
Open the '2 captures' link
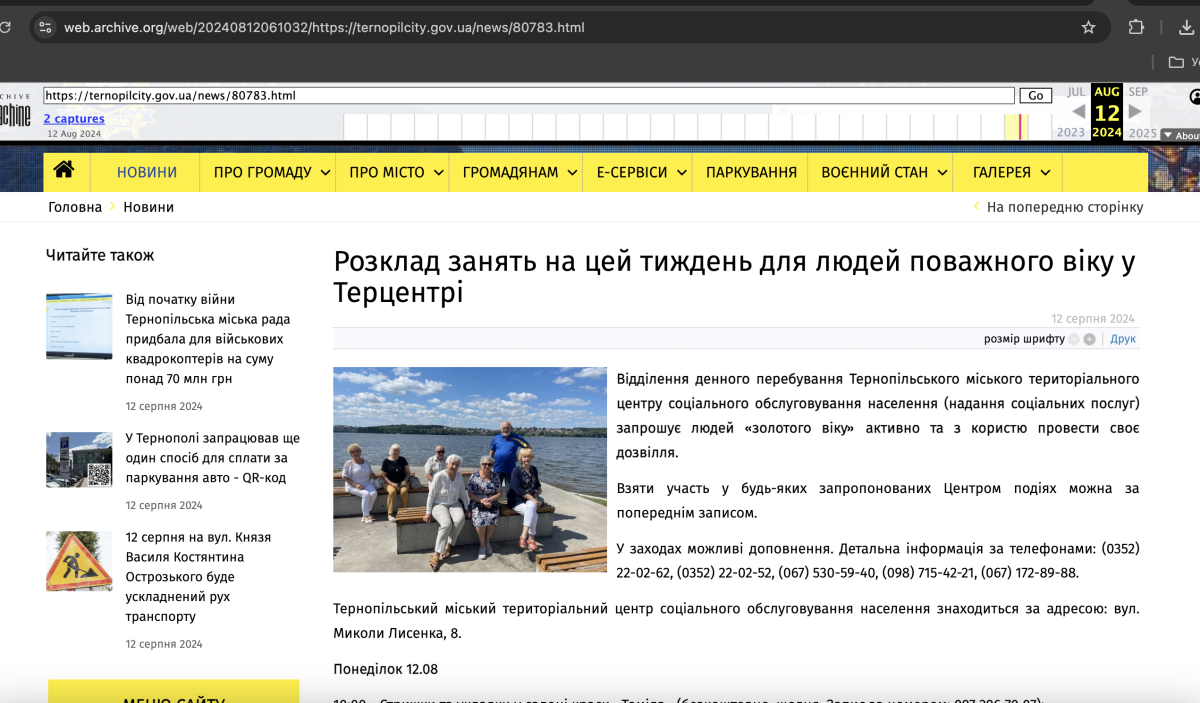73,119
